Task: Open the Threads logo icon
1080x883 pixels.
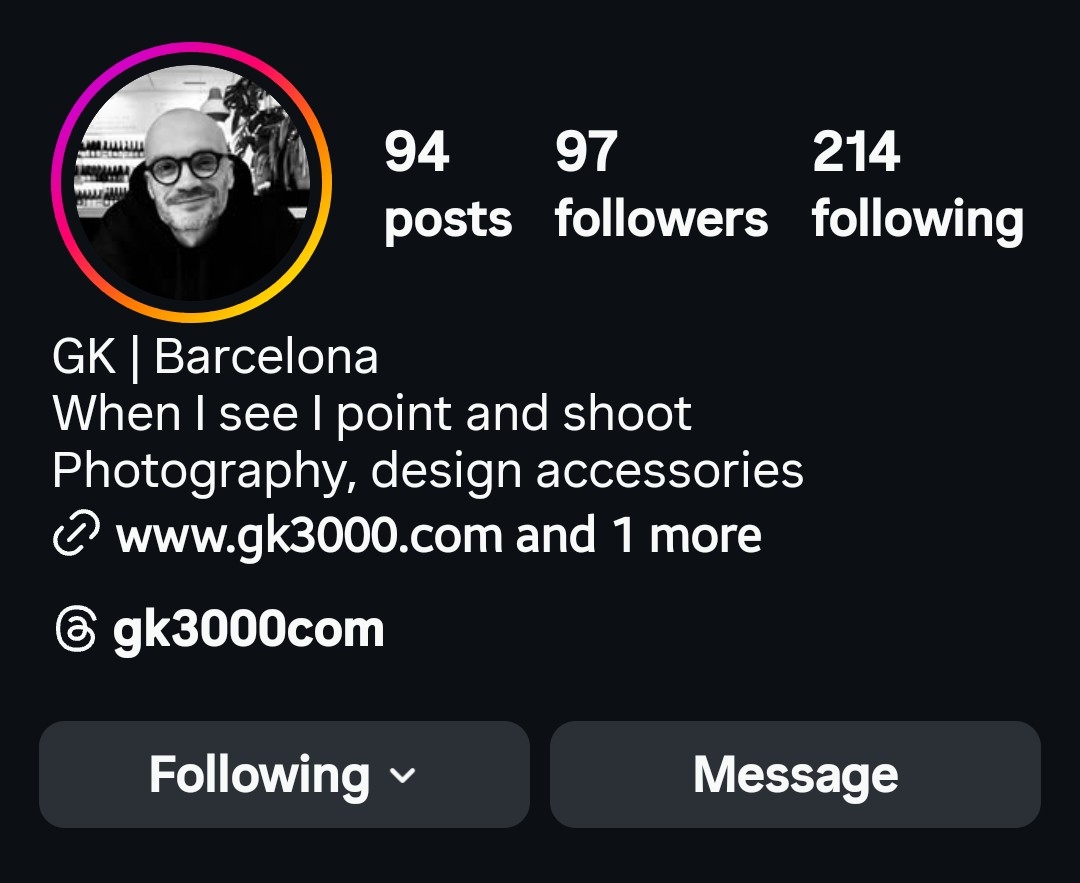Action: pos(75,628)
